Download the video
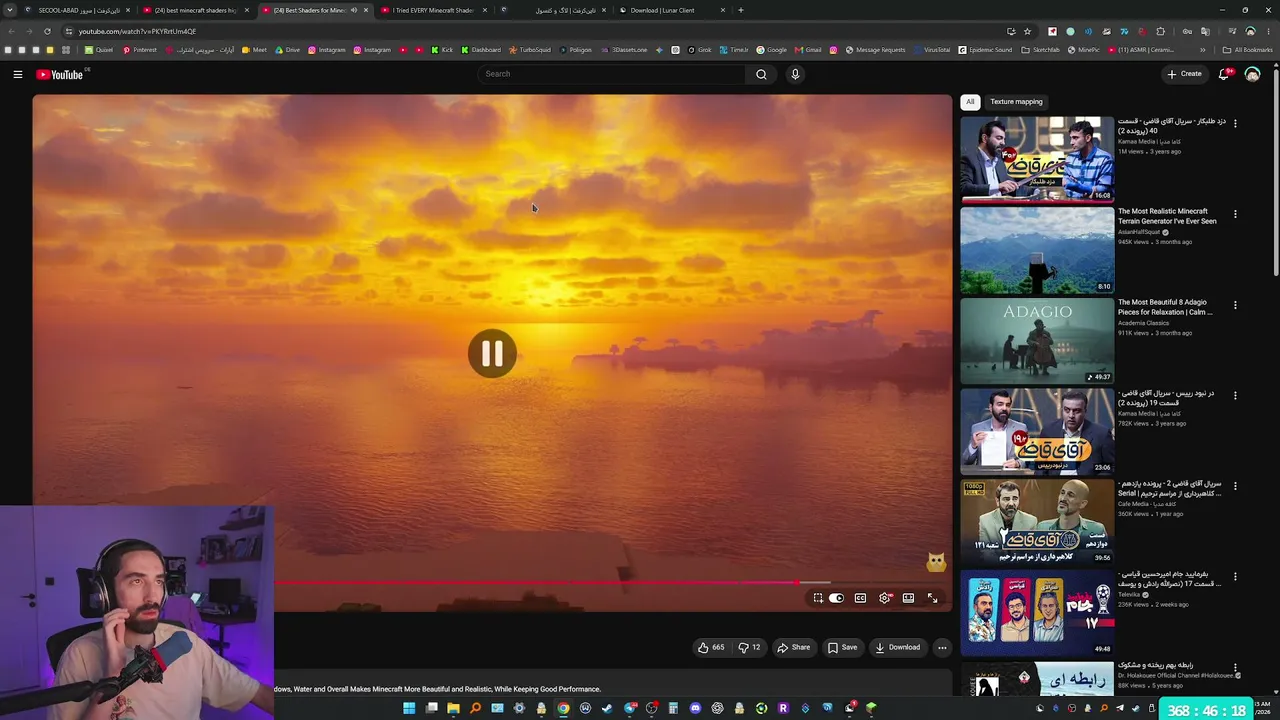The image size is (1280, 720). [x=897, y=647]
